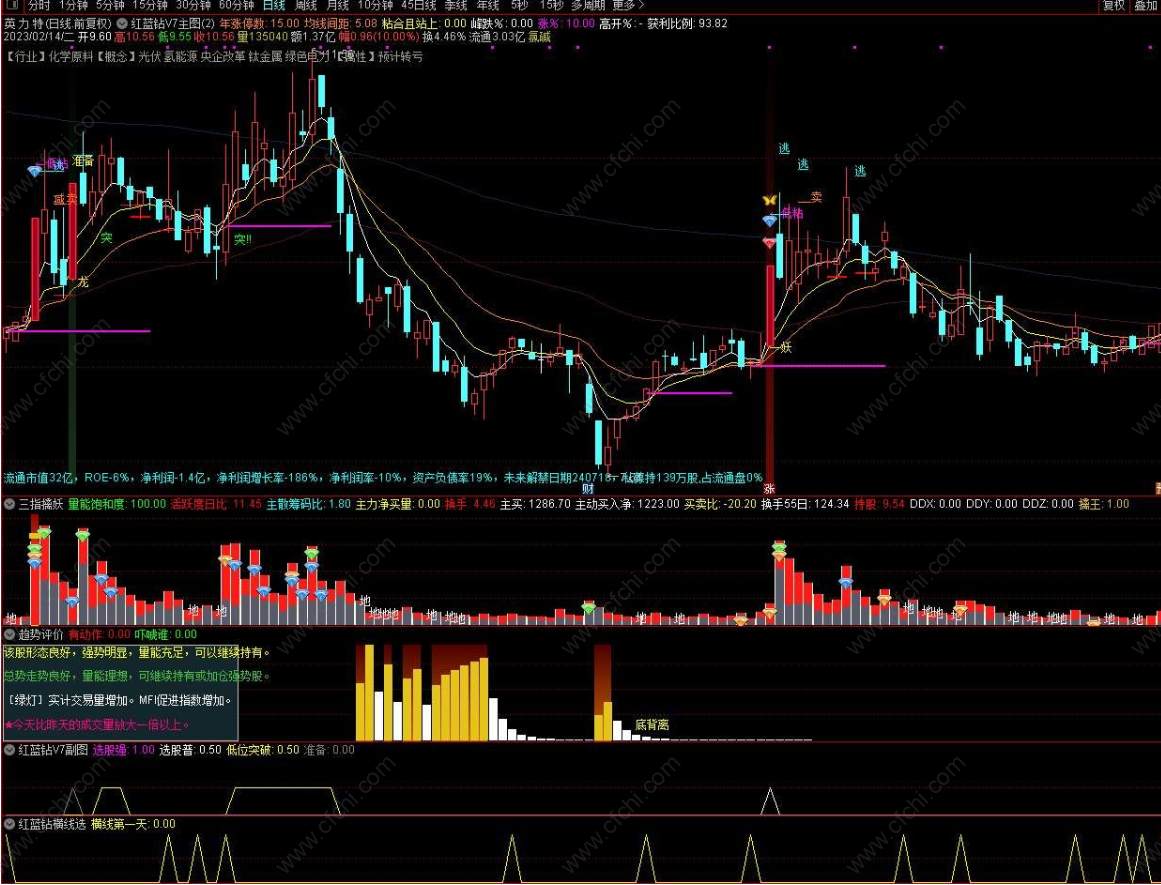Screen dimensions: 1161x885
Task: Switch to the 15秒 period
Action: [551, 5]
